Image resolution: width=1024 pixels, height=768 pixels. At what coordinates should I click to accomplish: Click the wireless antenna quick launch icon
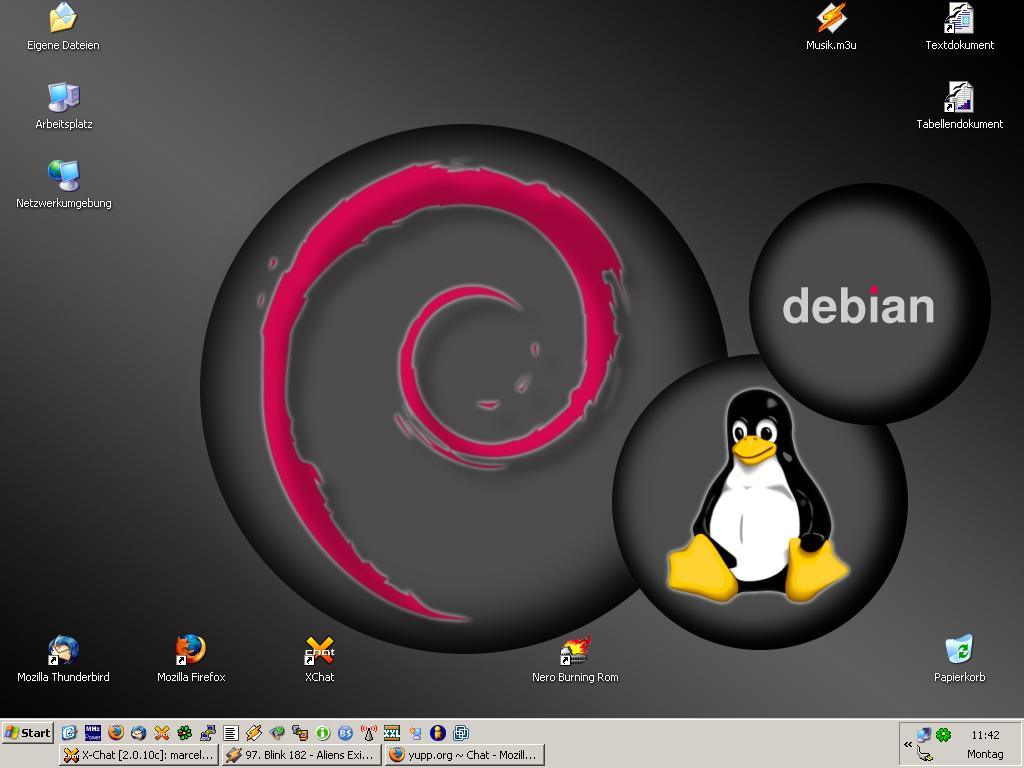coord(369,733)
